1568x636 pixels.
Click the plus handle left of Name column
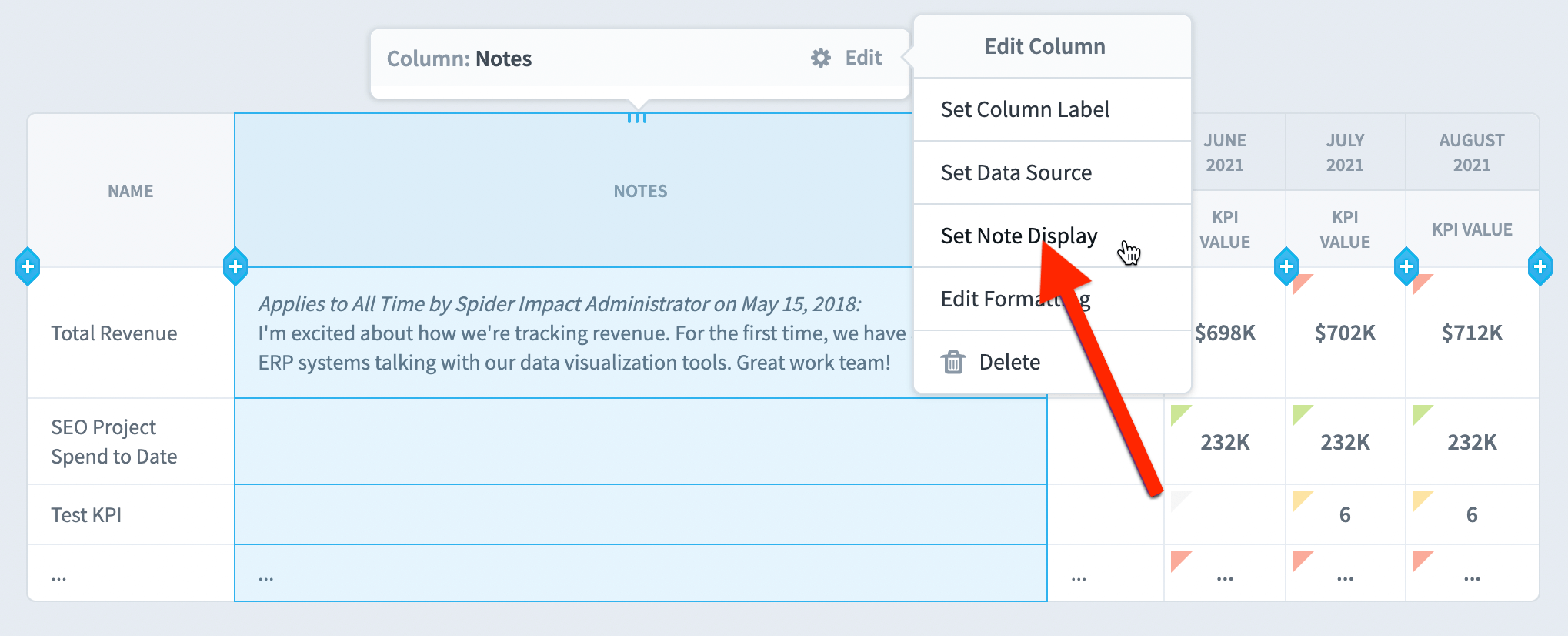point(28,267)
